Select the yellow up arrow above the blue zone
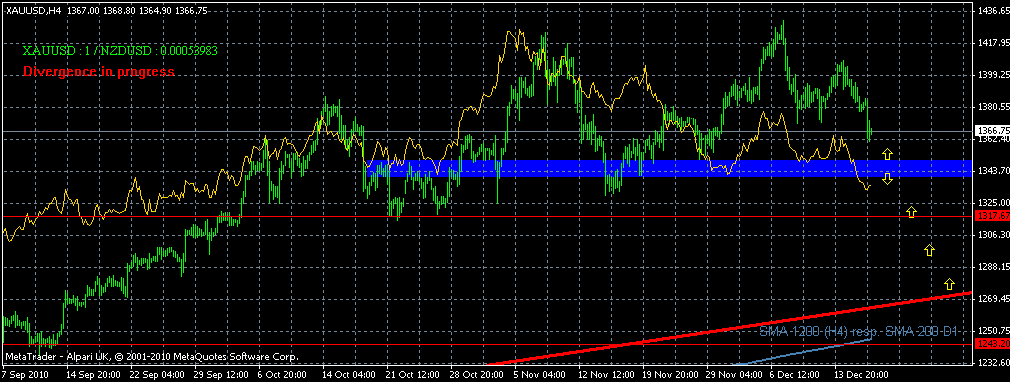This screenshot has width=1010, height=382. tap(887, 153)
